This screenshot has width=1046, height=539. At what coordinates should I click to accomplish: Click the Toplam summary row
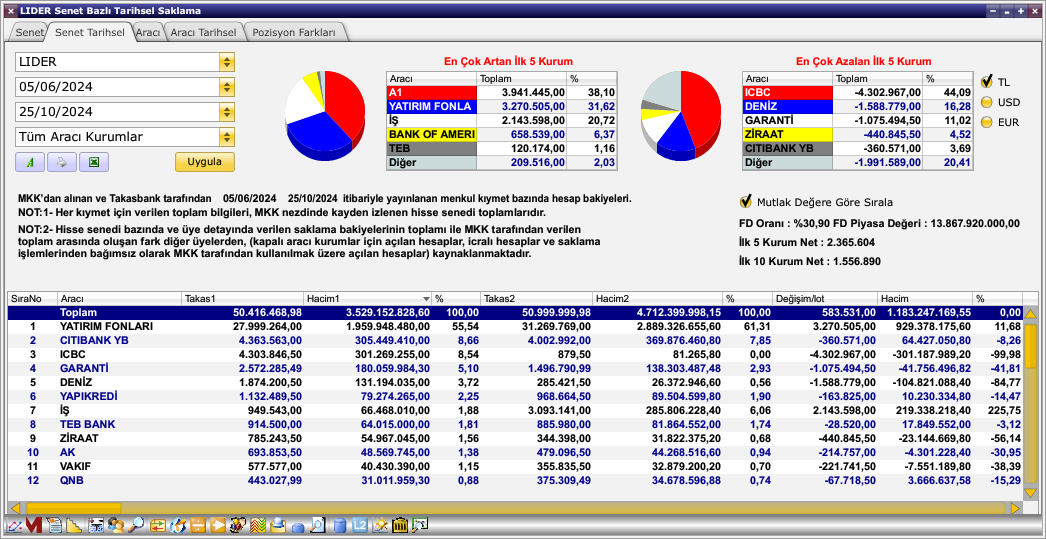click(514, 312)
